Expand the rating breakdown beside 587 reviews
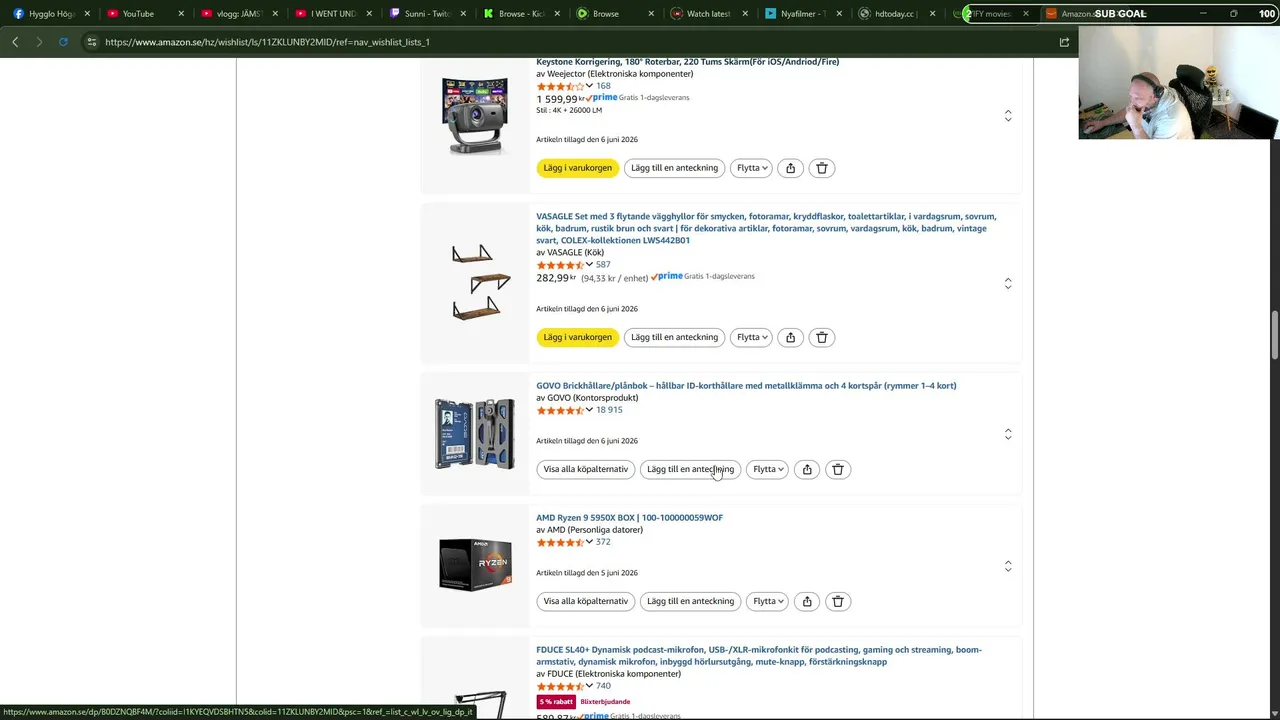The height and width of the screenshot is (720, 1280). tap(589, 265)
